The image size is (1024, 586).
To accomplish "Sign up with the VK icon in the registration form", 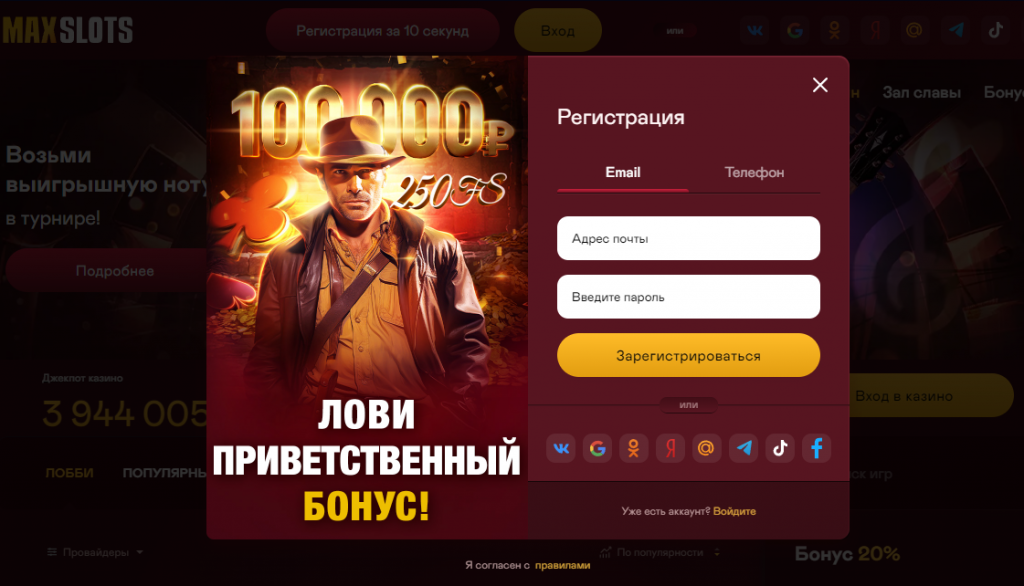I will point(561,448).
